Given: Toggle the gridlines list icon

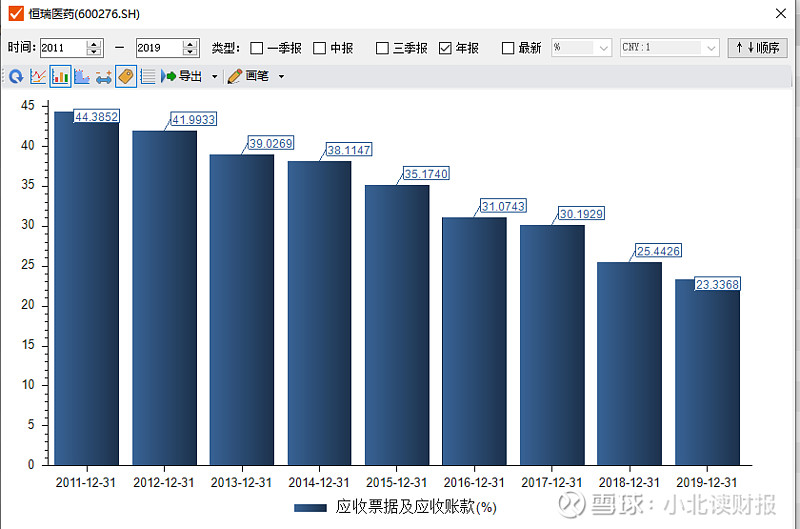Looking at the screenshot, I should point(148,77).
